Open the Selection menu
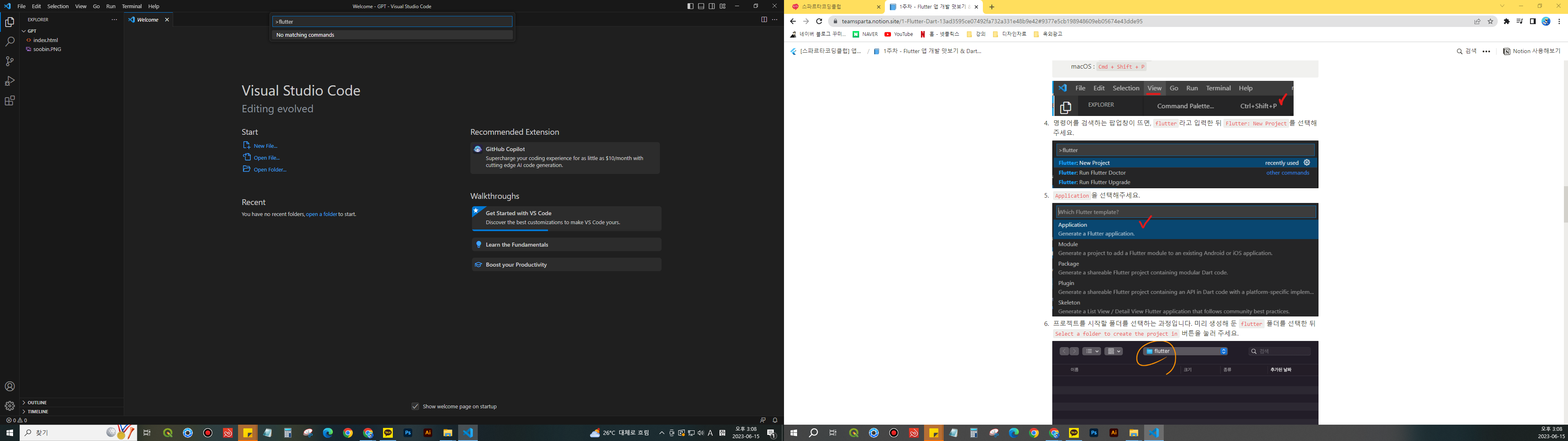 [x=58, y=6]
